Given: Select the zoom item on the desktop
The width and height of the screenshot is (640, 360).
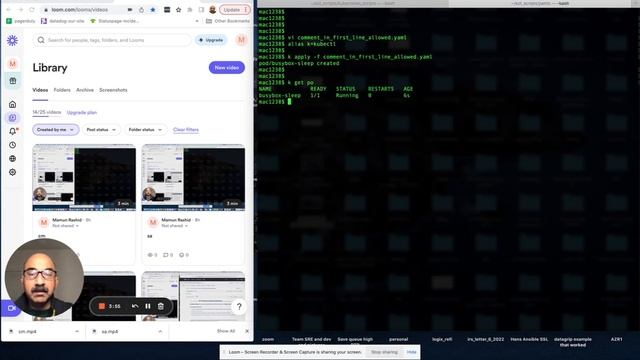Looking at the screenshot, I should [268, 339].
